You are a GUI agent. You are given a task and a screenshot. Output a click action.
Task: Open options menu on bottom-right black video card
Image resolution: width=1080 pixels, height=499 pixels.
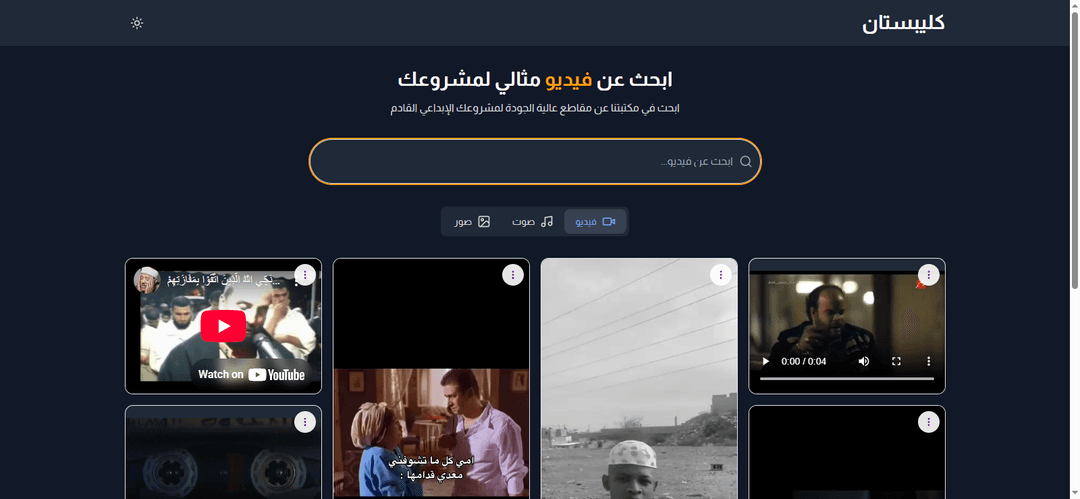click(928, 422)
